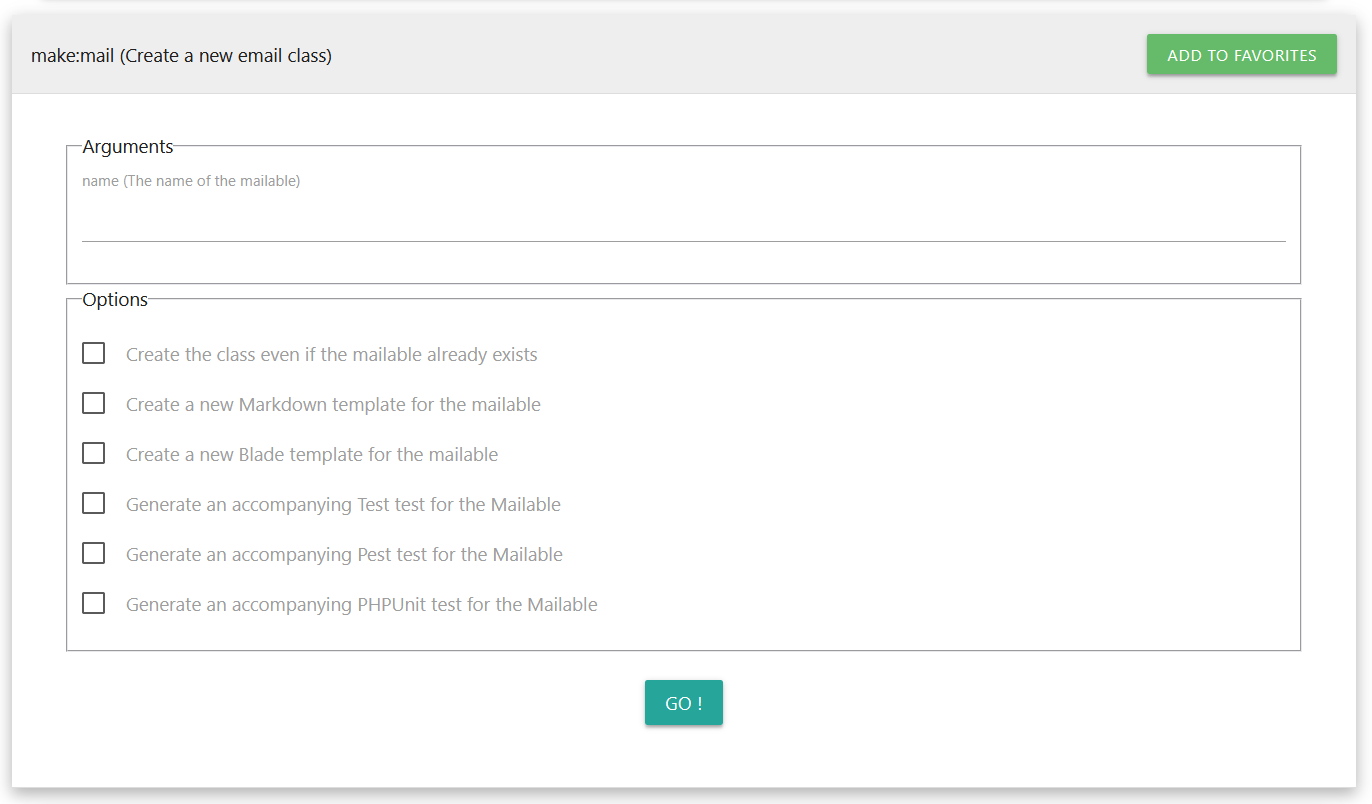Click the ADD TO FAVORITES button

point(1241,55)
